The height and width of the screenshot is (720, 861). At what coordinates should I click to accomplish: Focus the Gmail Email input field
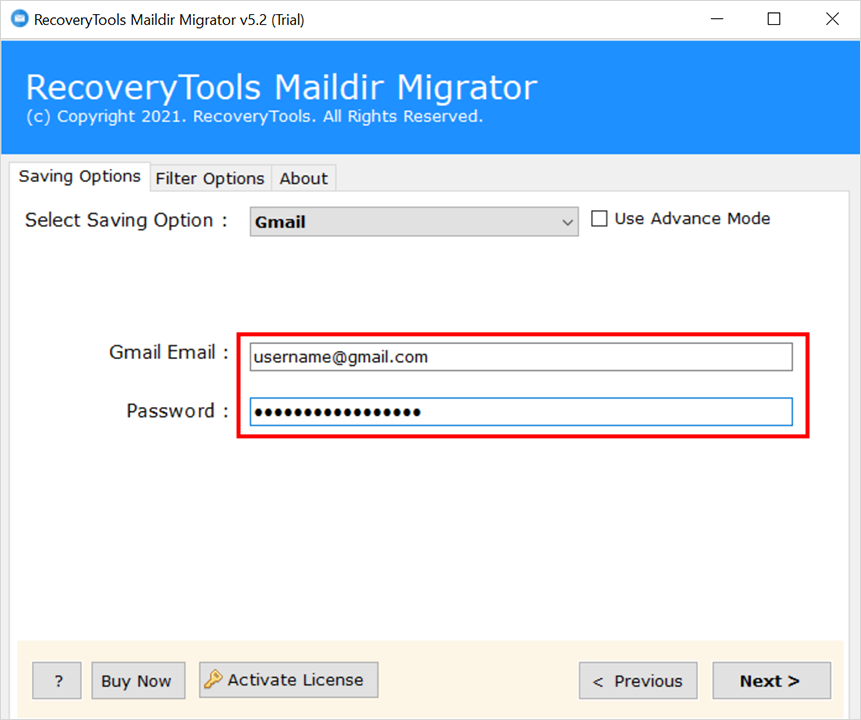[x=521, y=357]
